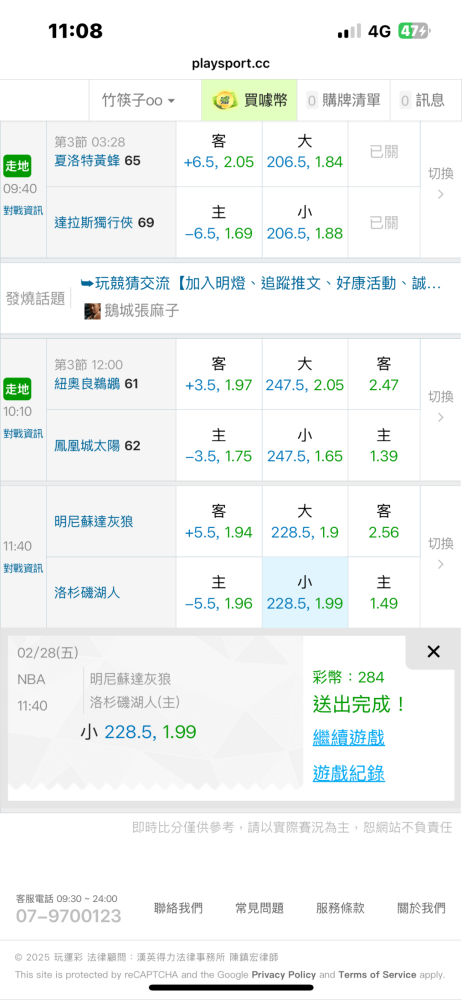Screen dimensions: 462x1000
Task: Open team link 明尼蘇達灰狼
Action: click(x=94, y=522)
